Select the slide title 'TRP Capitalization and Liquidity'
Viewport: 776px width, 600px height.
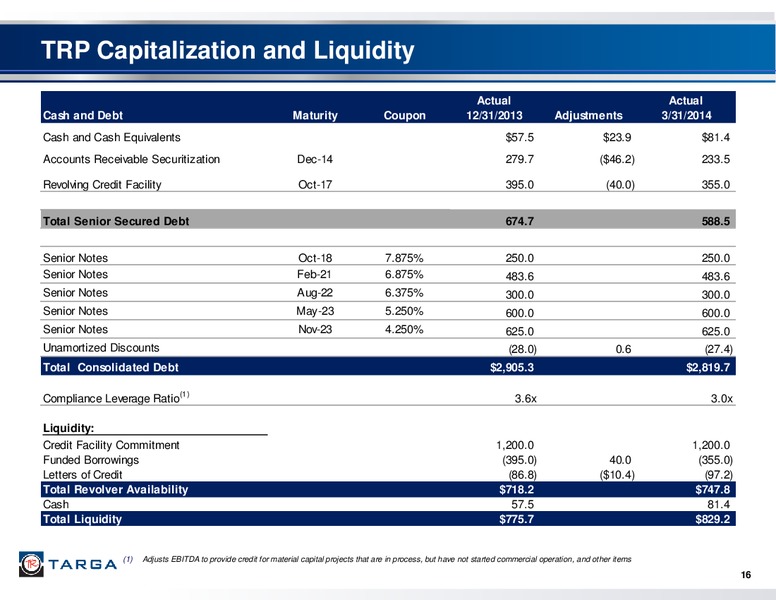(228, 50)
